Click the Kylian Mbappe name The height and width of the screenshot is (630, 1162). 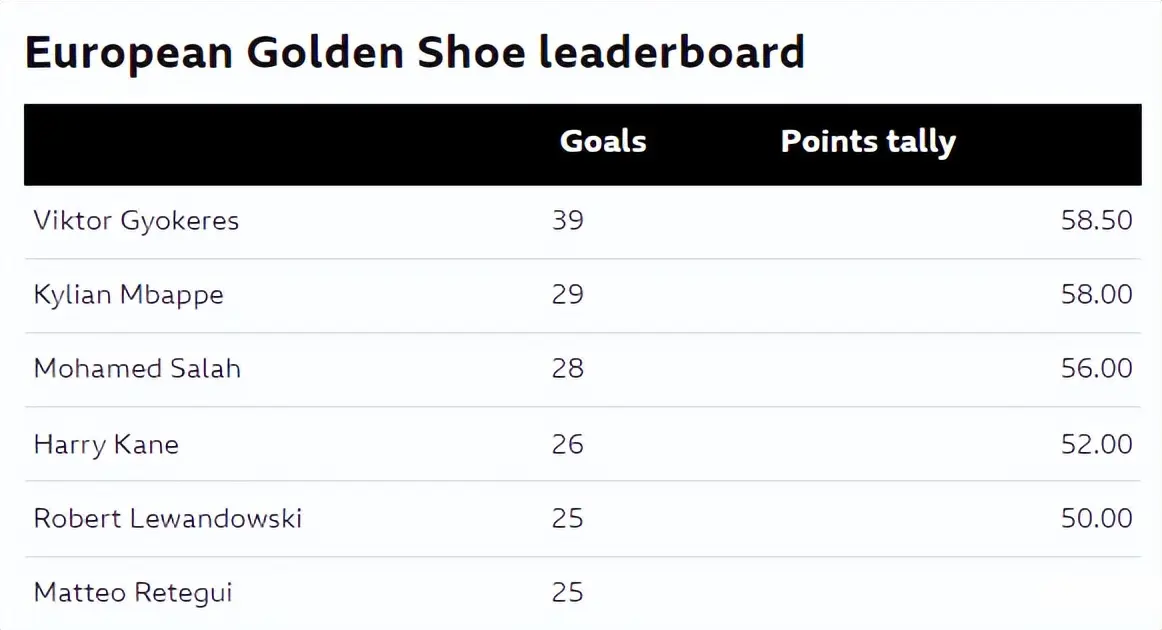click(128, 295)
